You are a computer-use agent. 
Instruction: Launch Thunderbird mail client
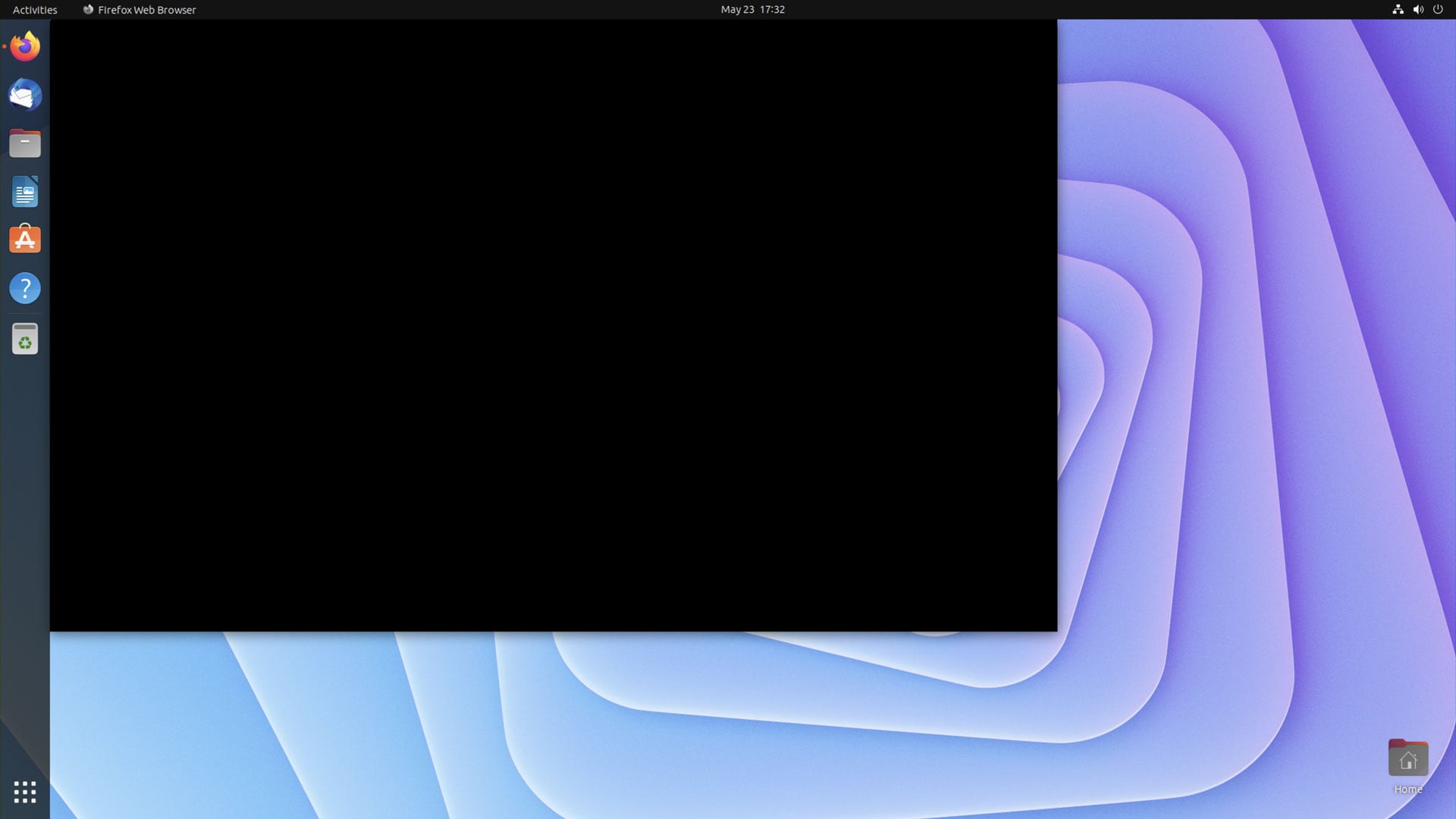[24, 95]
